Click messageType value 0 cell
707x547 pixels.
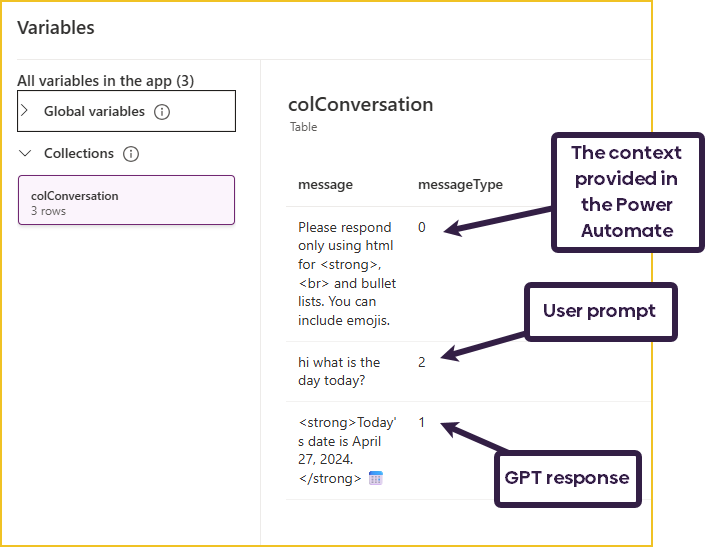tap(422, 228)
